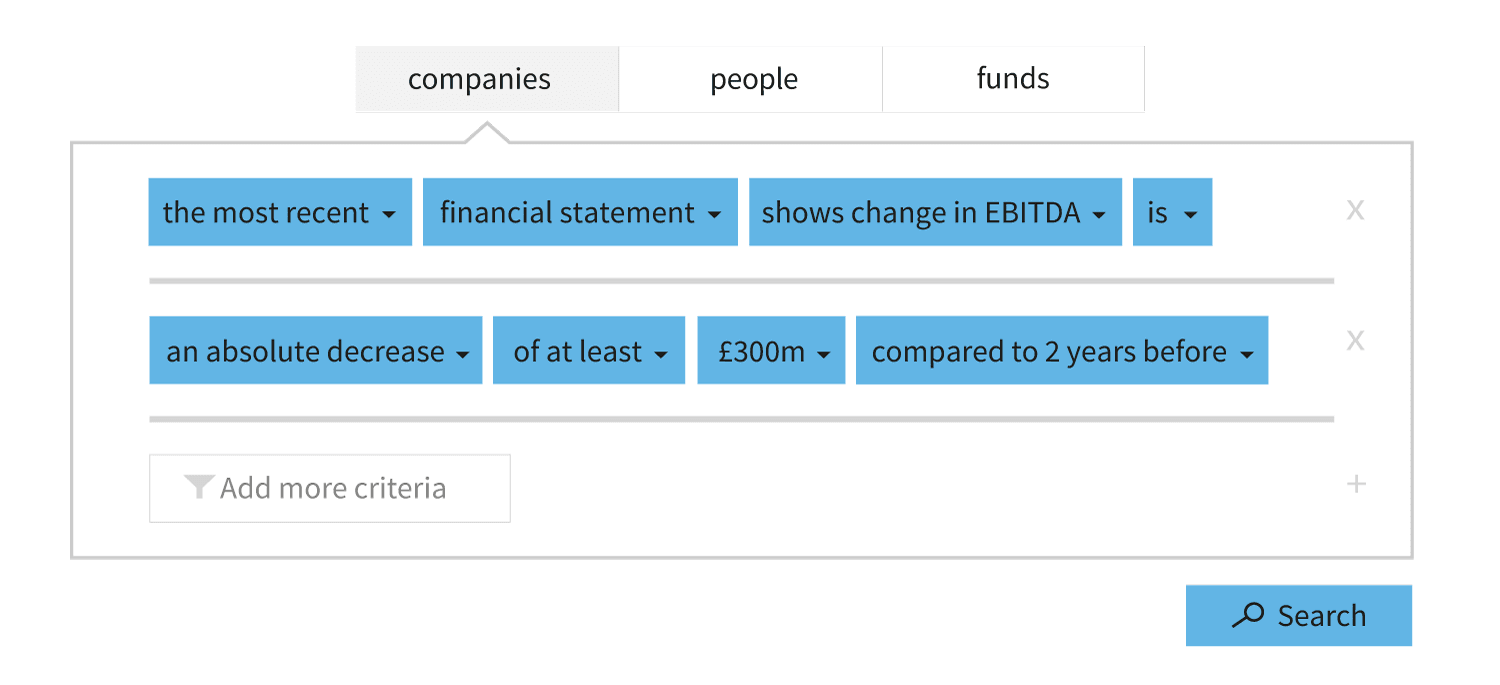Click the funnel filter icon
The height and width of the screenshot is (685, 1500).
(x=199, y=487)
